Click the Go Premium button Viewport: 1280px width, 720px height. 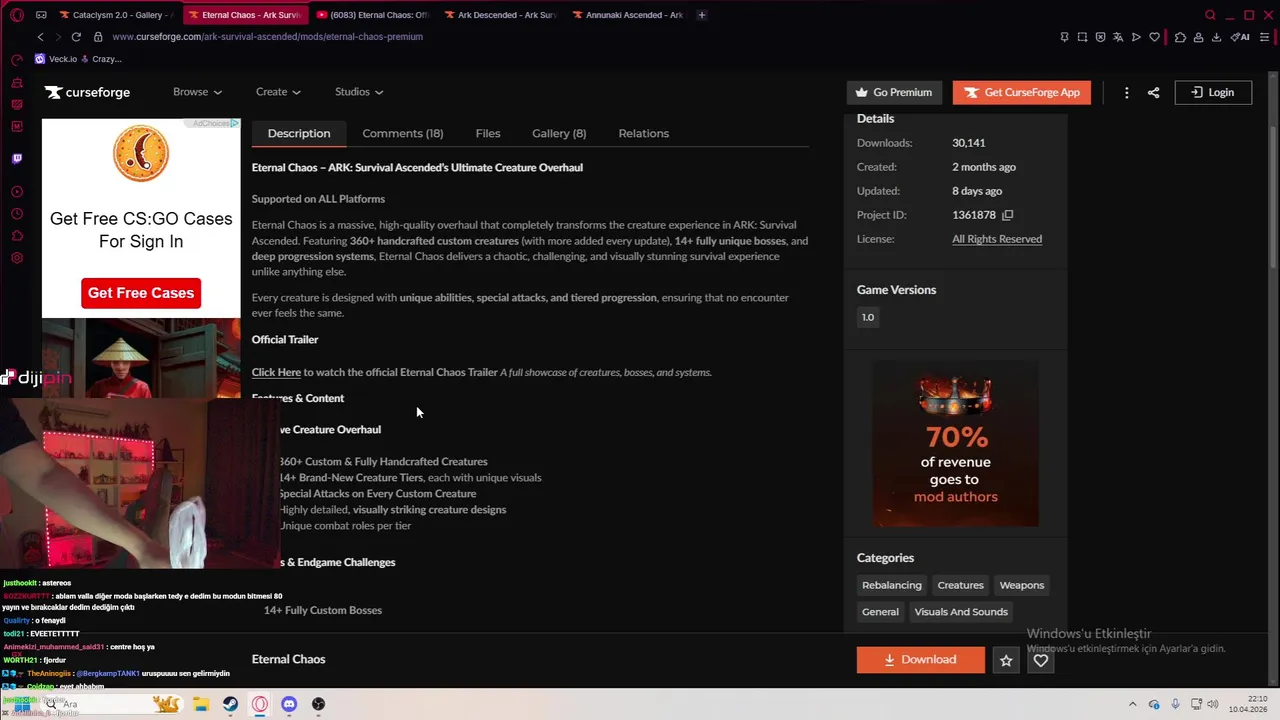[894, 92]
